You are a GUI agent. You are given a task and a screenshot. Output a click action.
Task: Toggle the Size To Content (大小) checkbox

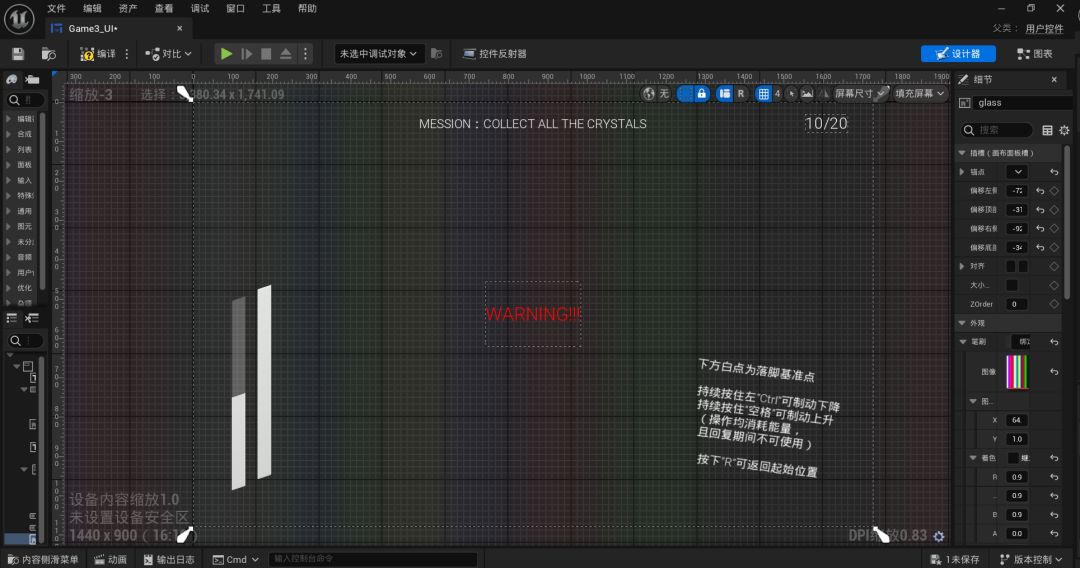[x=1011, y=285]
